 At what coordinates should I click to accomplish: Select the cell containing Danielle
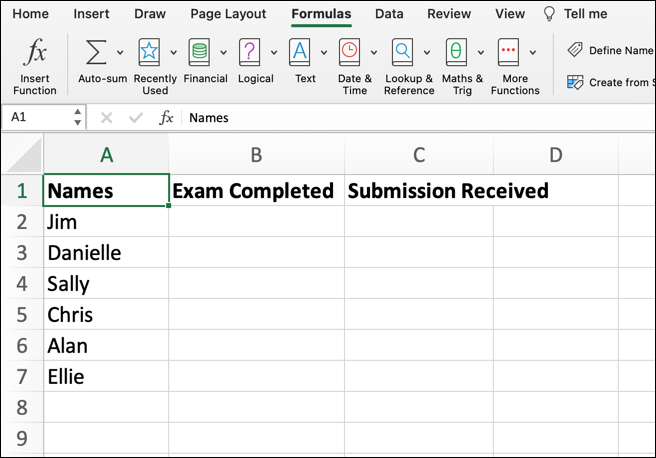(x=106, y=253)
